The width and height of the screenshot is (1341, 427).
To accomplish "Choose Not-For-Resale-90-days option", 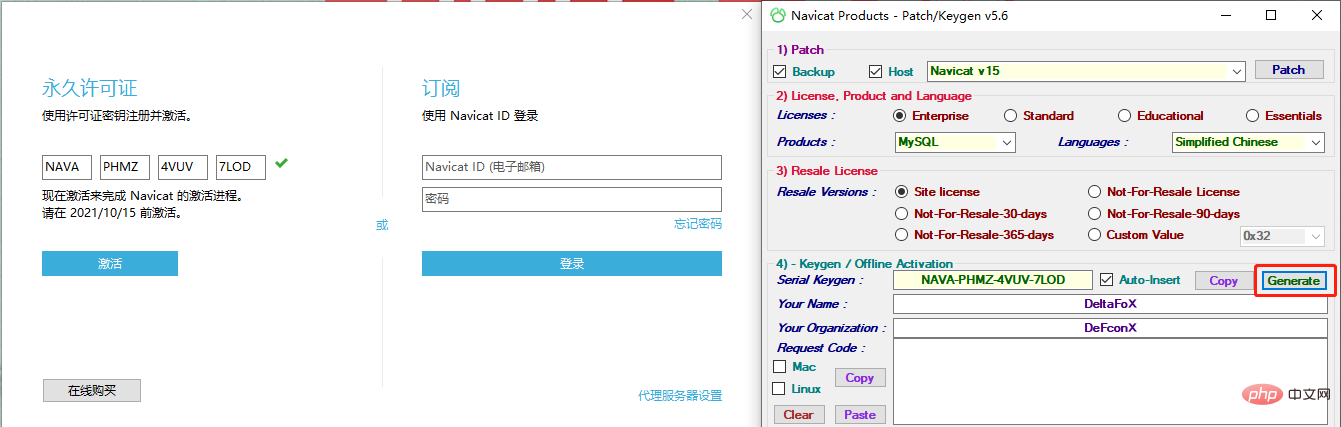I will (1094, 213).
